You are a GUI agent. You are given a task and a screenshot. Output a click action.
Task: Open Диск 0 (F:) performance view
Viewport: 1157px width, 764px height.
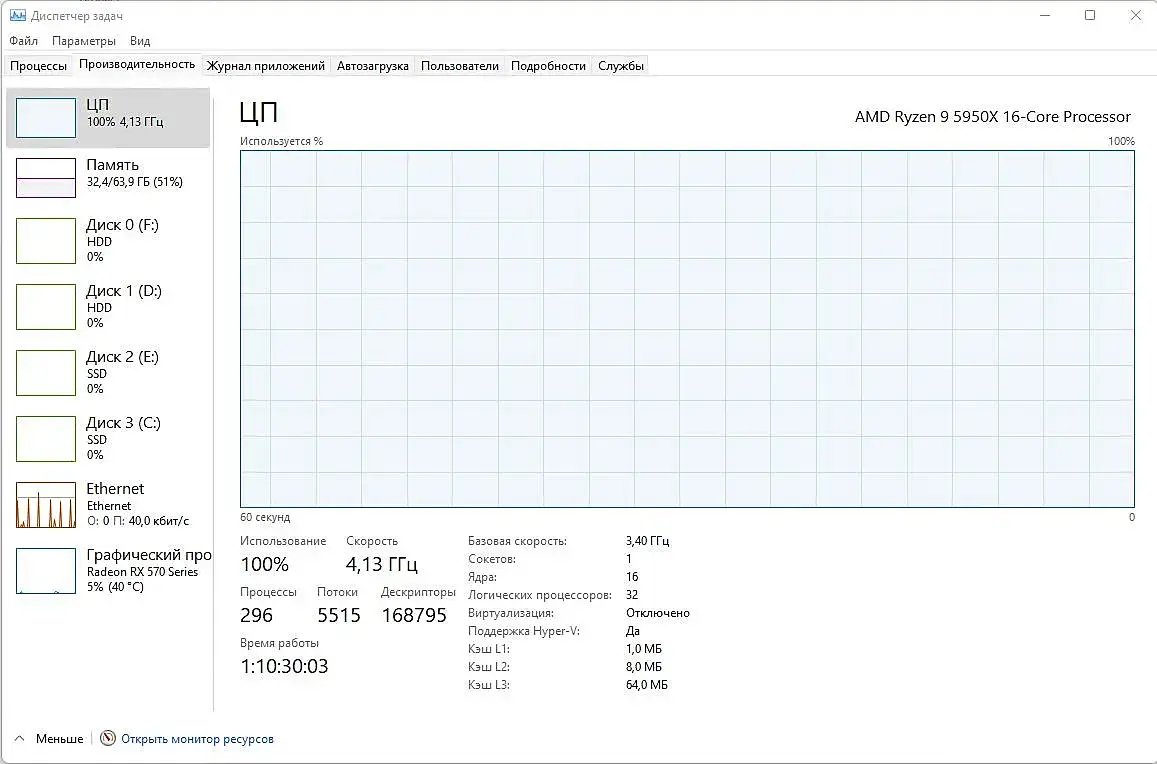tap(46, 241)
